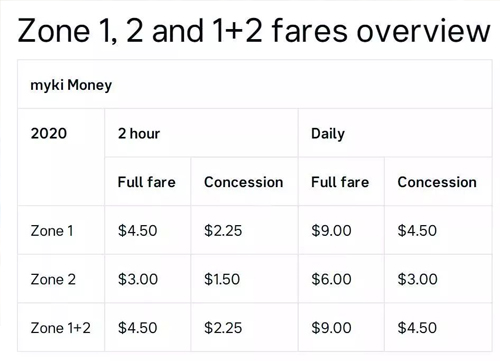
Task: Select the 'myki Money' table header
Action: 71,85
